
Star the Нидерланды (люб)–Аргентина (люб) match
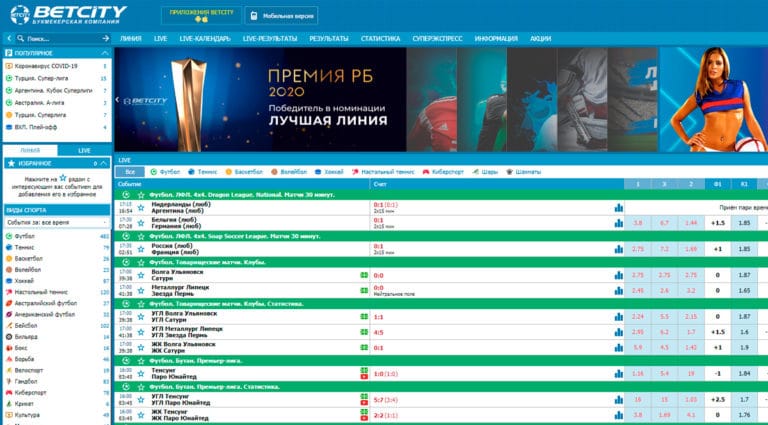pos(141,208)
